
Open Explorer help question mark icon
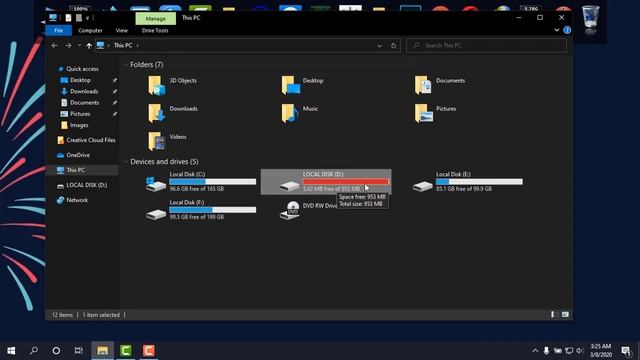coord(567,30)
